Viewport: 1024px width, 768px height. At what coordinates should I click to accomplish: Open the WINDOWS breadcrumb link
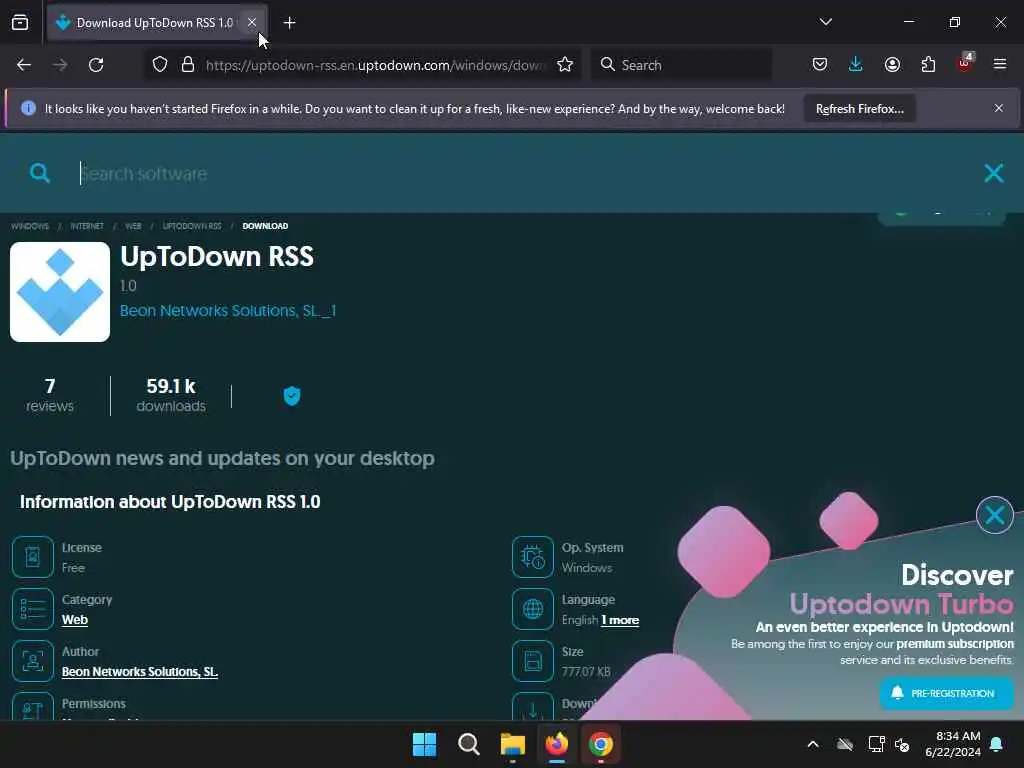(x=30, y=226)
